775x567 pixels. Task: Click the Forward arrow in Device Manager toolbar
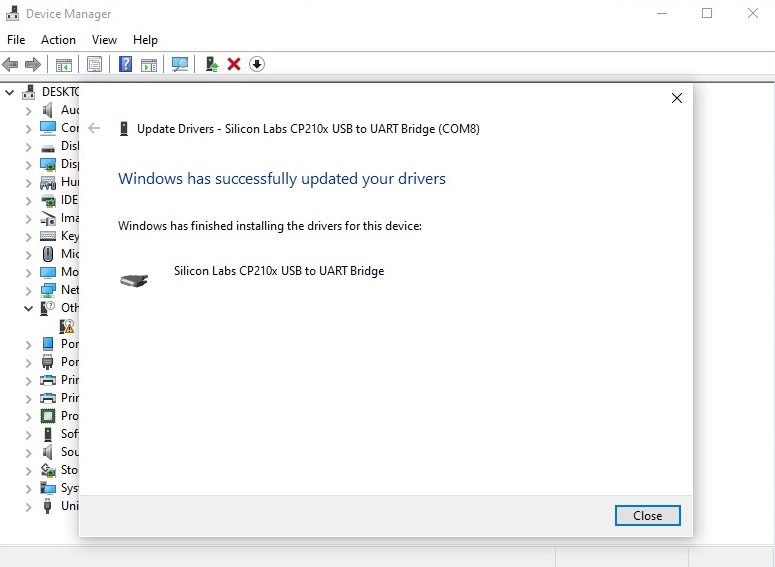pyautogui.click(x=33, y=64)
